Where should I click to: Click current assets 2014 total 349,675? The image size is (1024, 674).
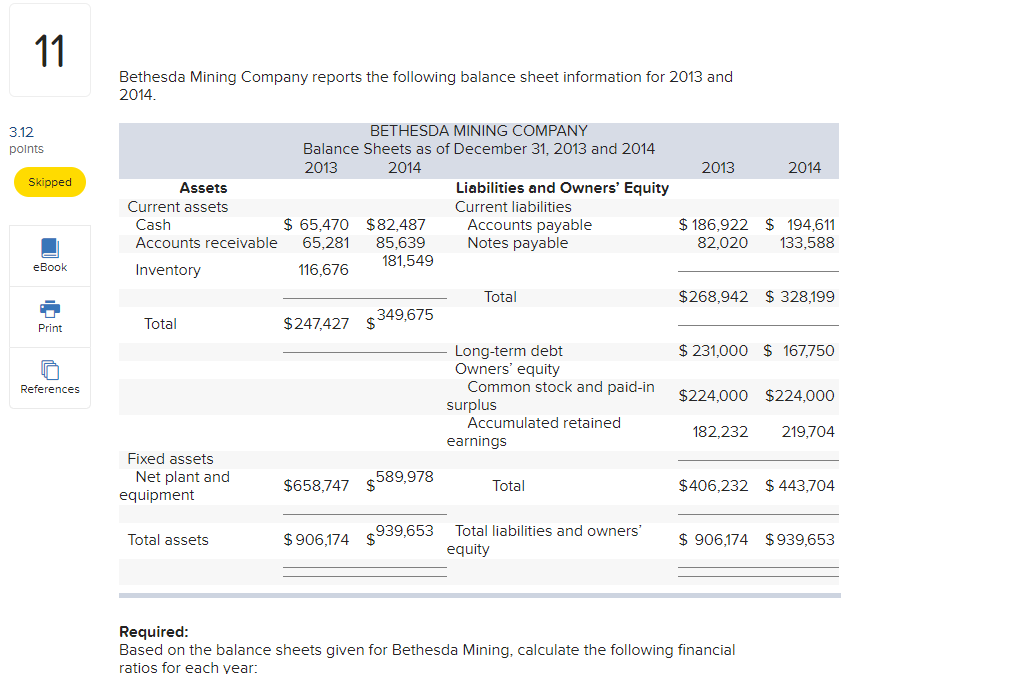[405, 315]
